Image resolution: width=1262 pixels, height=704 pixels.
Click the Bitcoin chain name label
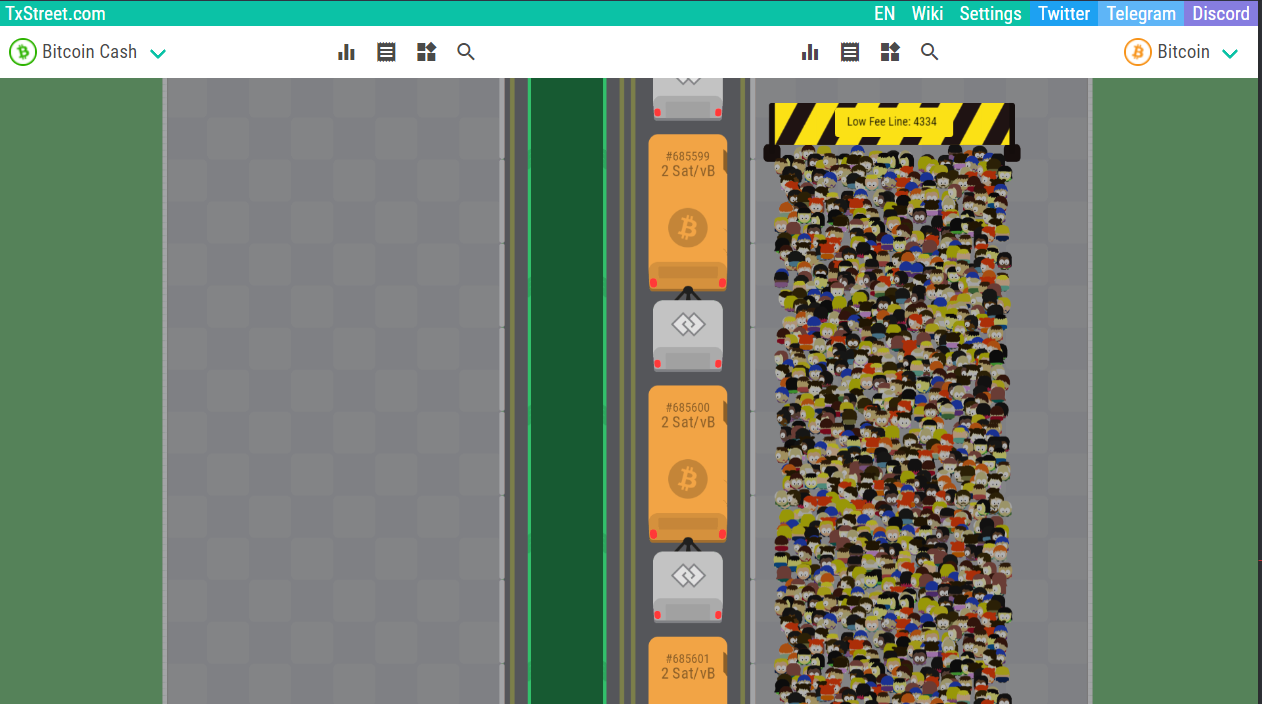[1183, 52]
